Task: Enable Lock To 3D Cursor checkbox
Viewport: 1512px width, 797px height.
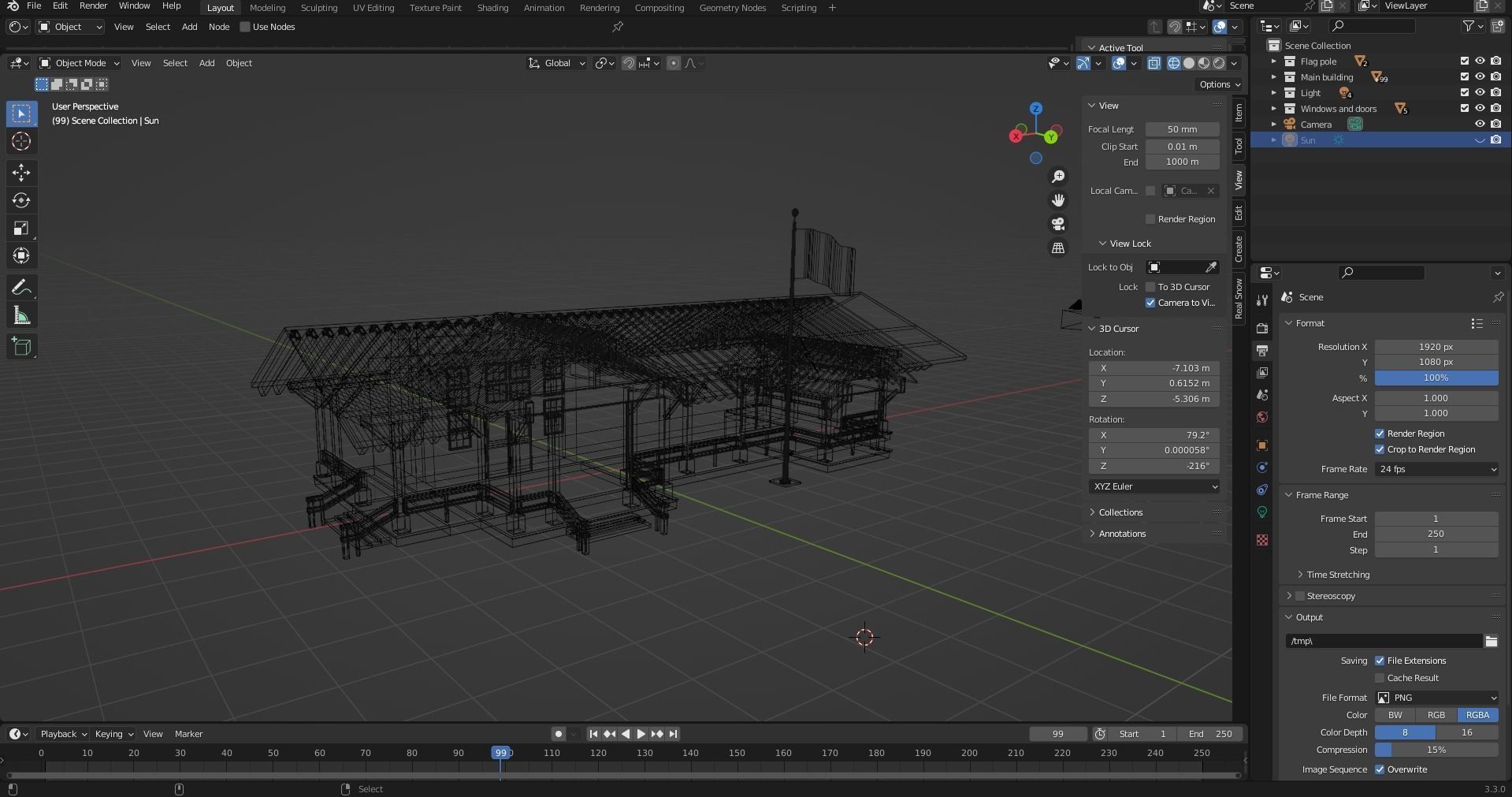Action: [x=1150, y=287]
